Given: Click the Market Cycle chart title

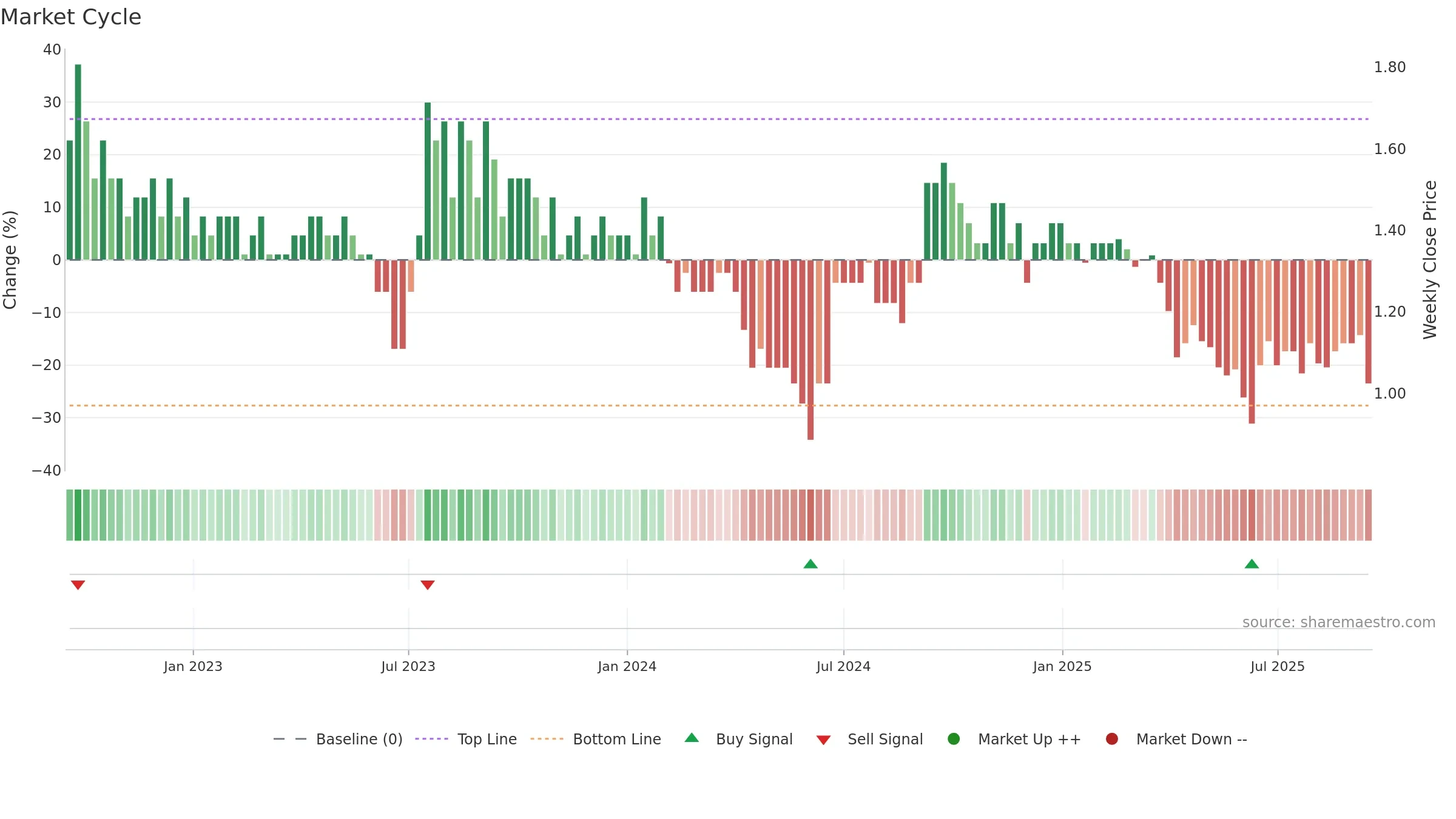Looking at the screenshot, I should click(71, 17).
